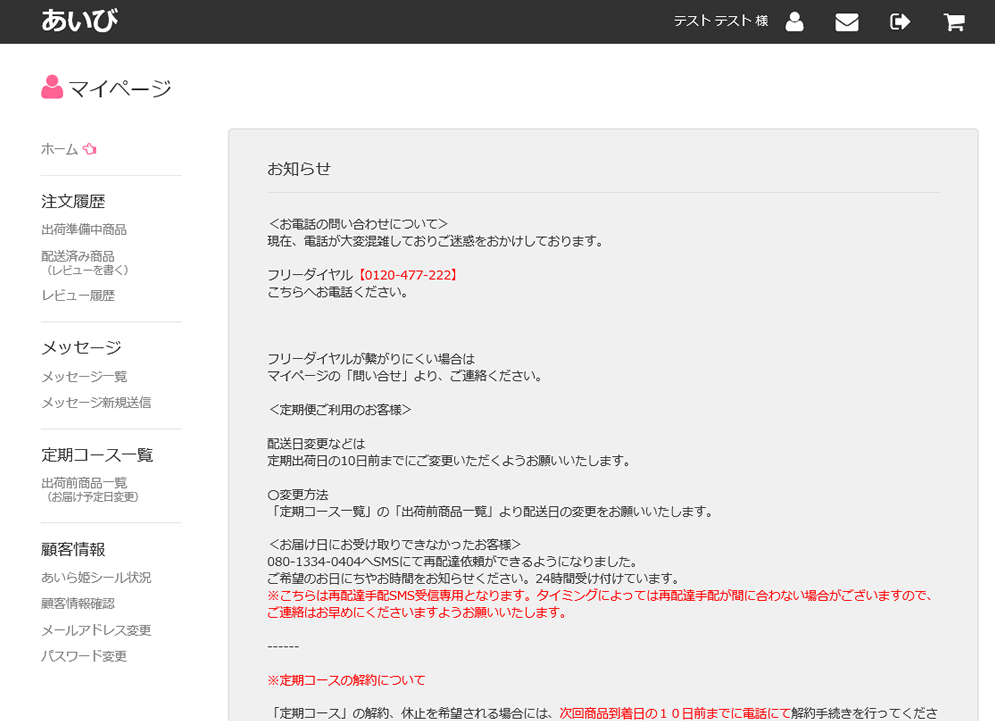Open 配送済み商品 (レビューを書く) link
Screen dimensions: 995x721
click(85, 263)
